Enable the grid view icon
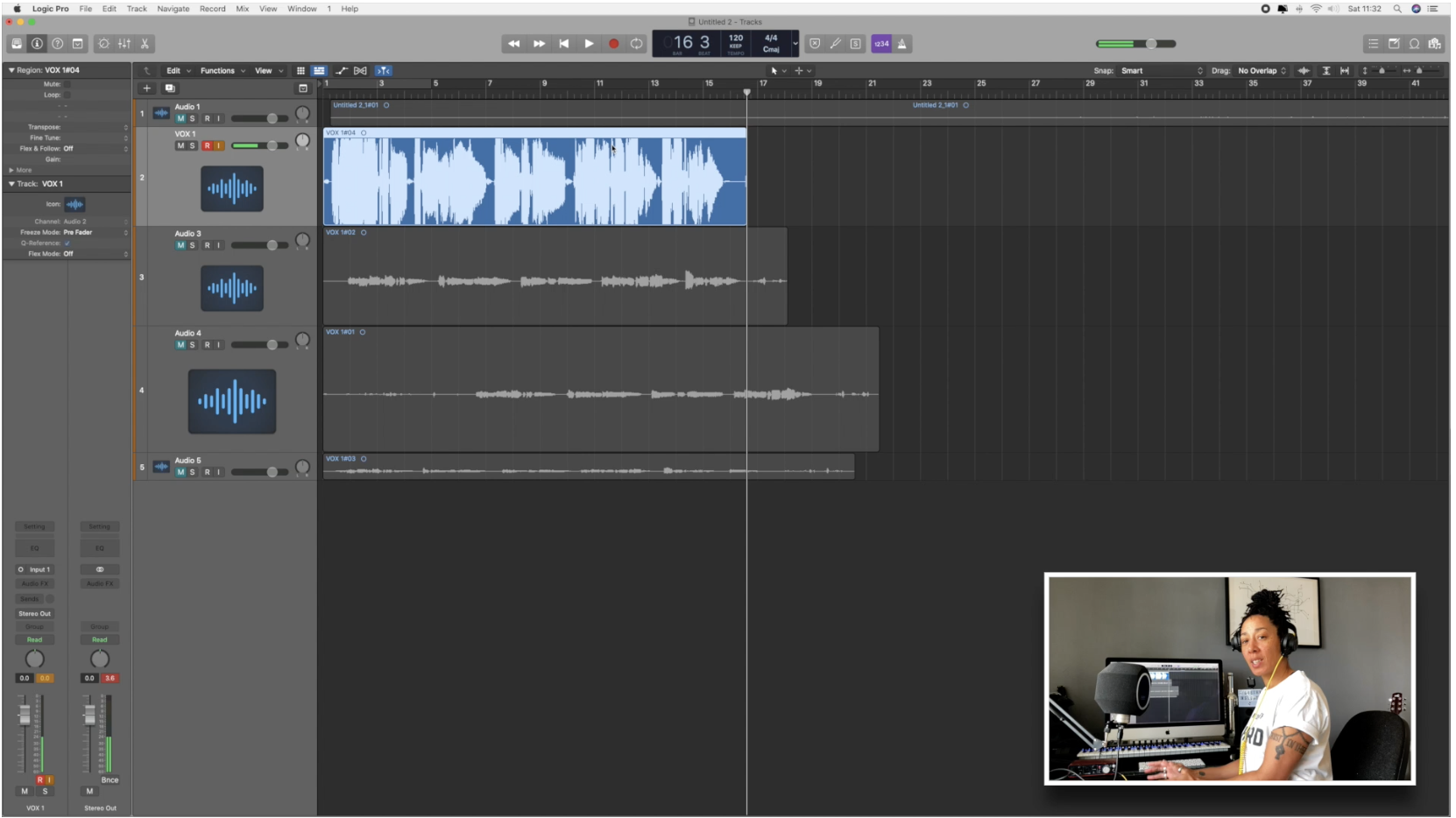 pyautogui.click(x=300, y=71)
